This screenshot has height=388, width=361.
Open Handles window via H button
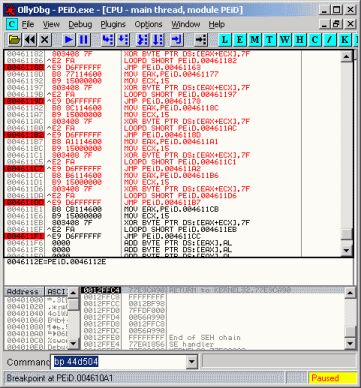[x=299, y=40]
